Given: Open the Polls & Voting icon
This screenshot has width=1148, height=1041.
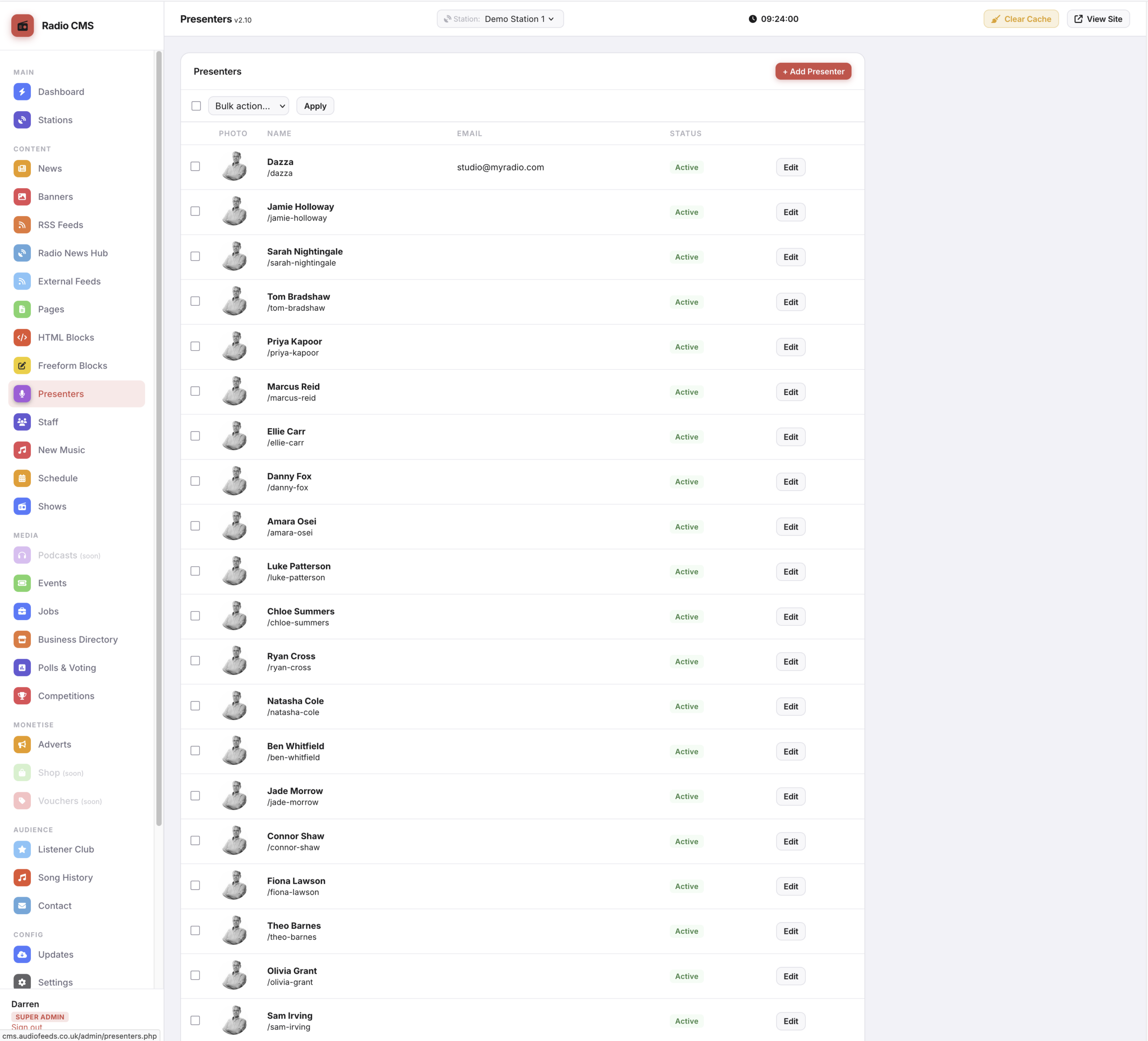Looking at the screenshot, I should [x=22, y=668].
